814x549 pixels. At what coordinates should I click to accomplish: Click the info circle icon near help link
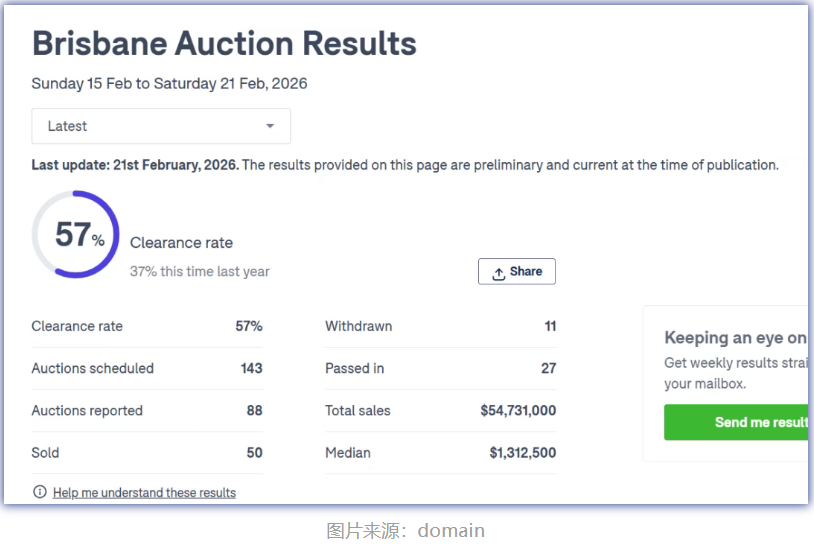tap(40, 492)
